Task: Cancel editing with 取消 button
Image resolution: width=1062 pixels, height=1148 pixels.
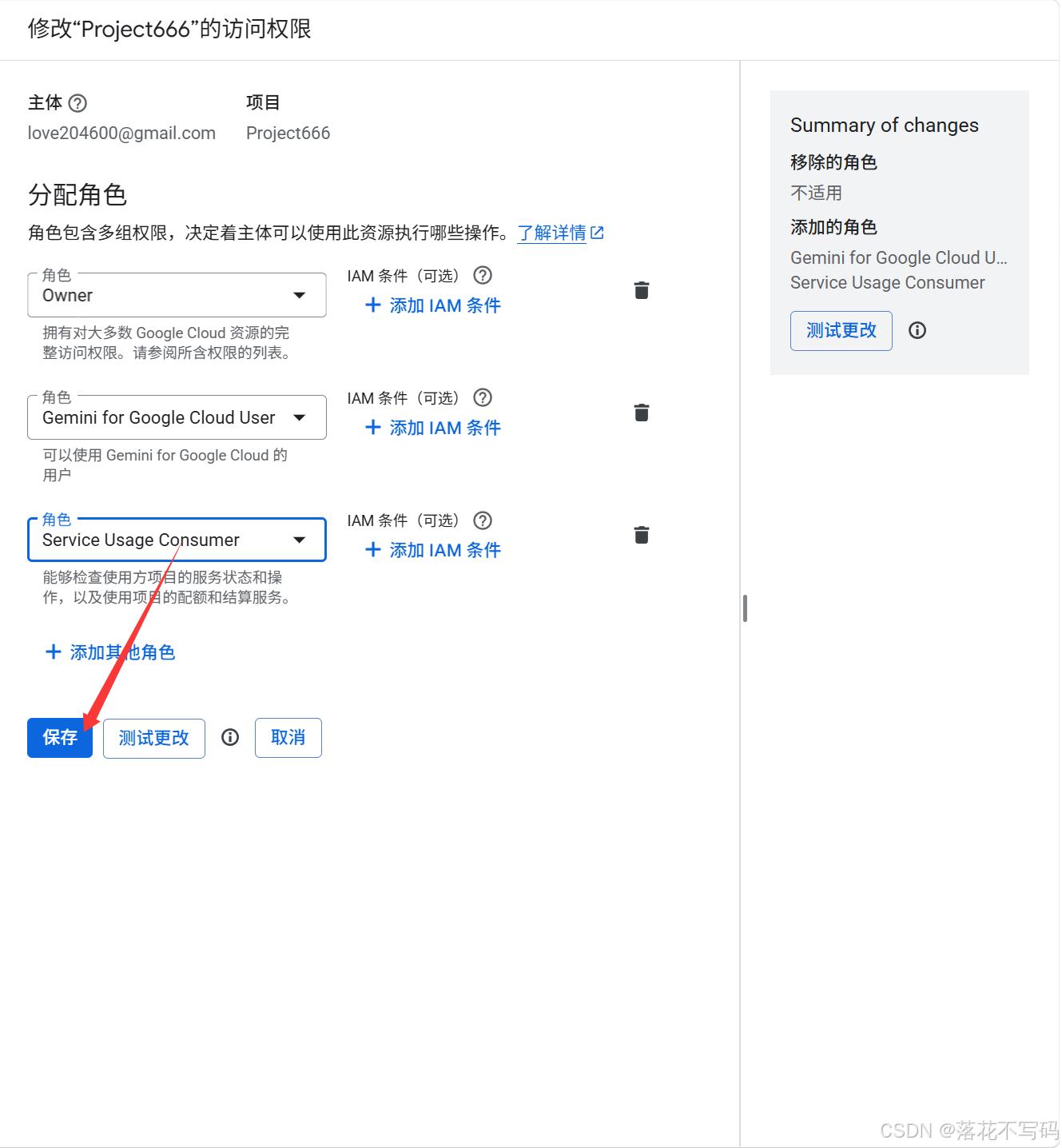Action: point(288,737)
